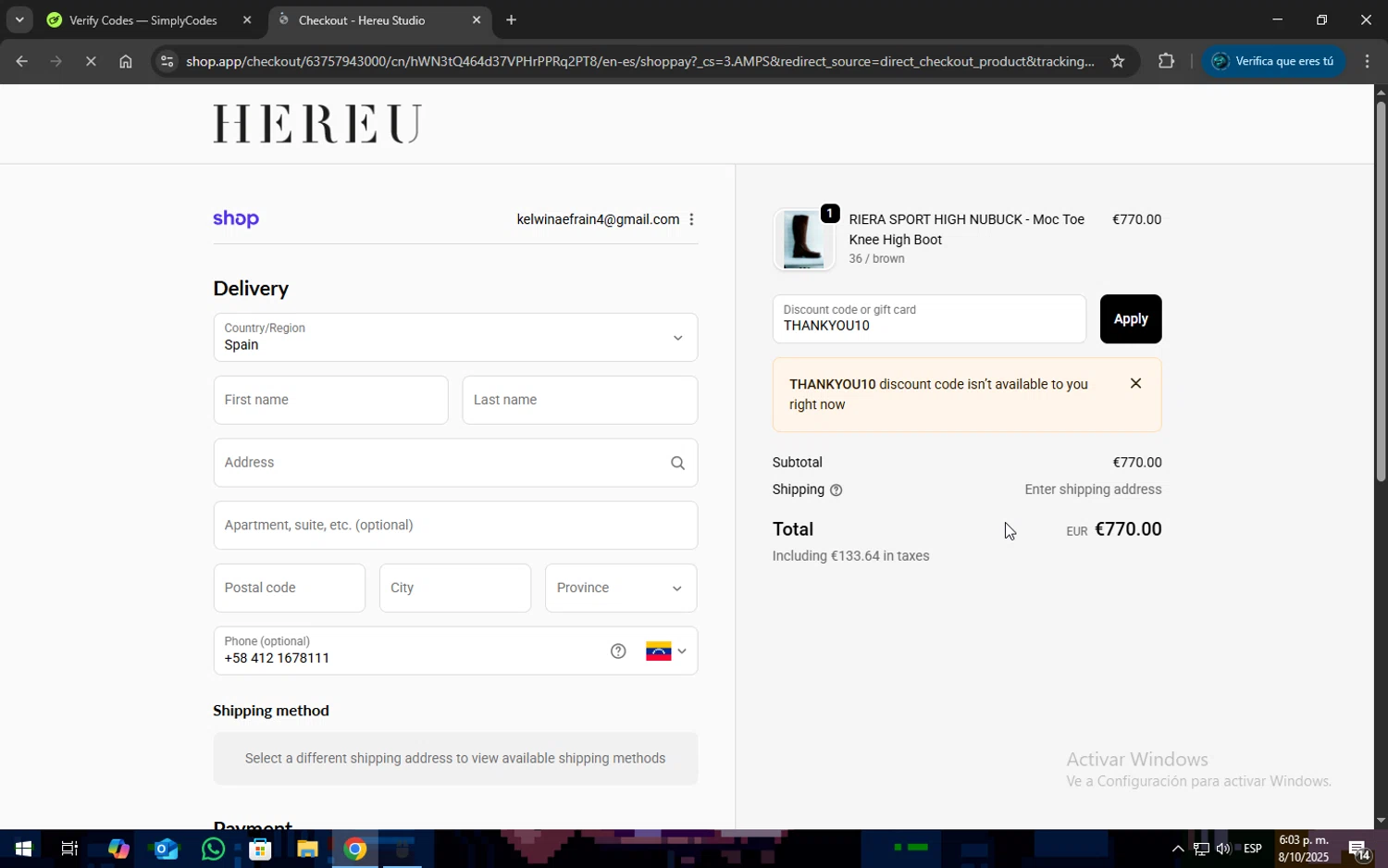Click the City field

[x=455, y=588]
